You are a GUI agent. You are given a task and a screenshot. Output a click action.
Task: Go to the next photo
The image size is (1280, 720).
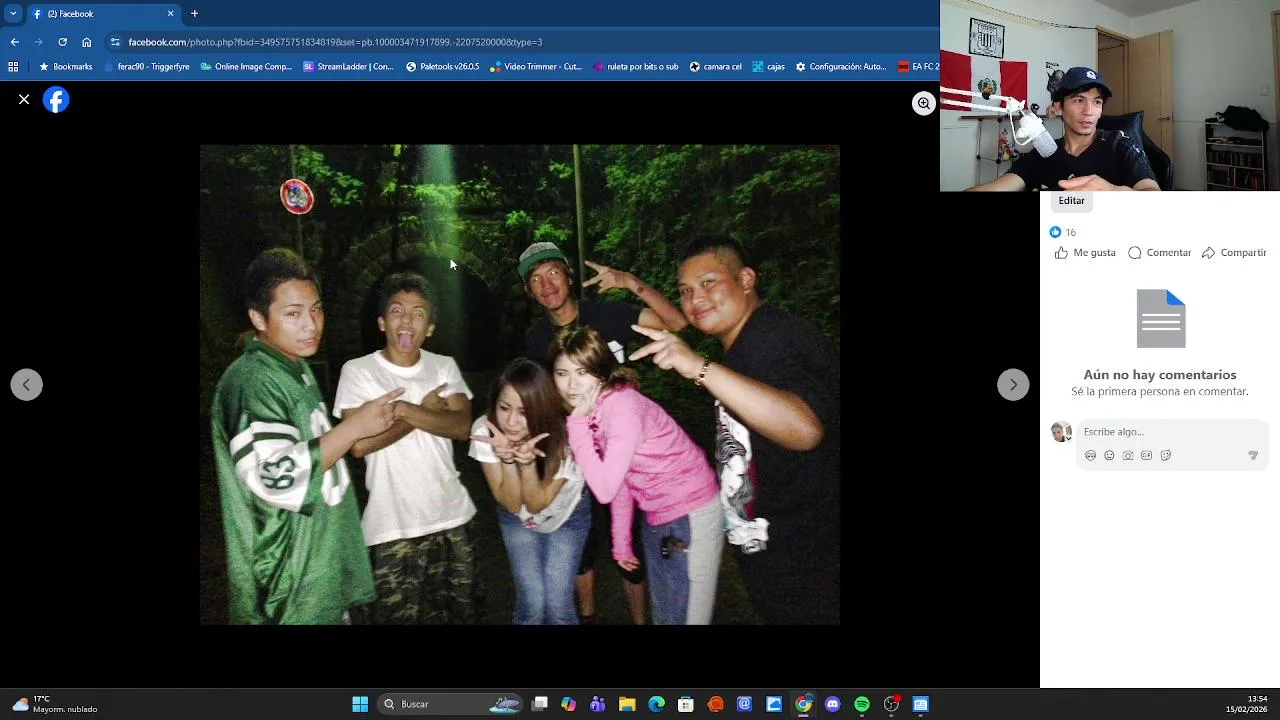click(1013, 385)
